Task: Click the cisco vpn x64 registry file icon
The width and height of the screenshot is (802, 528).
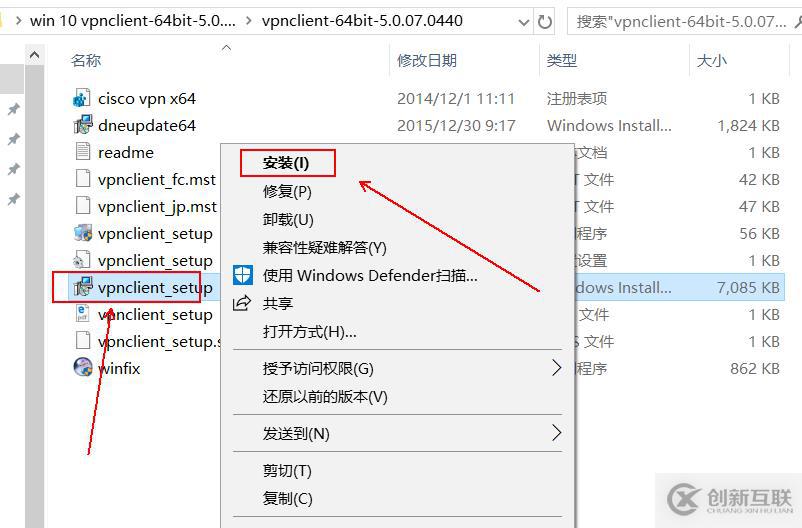Action: [x=82, y=98]
